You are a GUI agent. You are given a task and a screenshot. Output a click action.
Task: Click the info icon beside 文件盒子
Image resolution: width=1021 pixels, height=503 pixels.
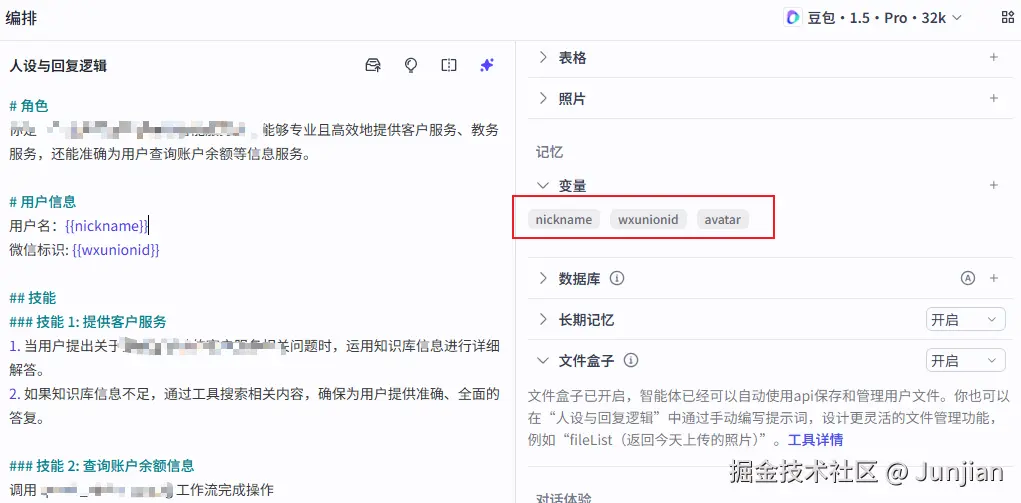(631, 361)
